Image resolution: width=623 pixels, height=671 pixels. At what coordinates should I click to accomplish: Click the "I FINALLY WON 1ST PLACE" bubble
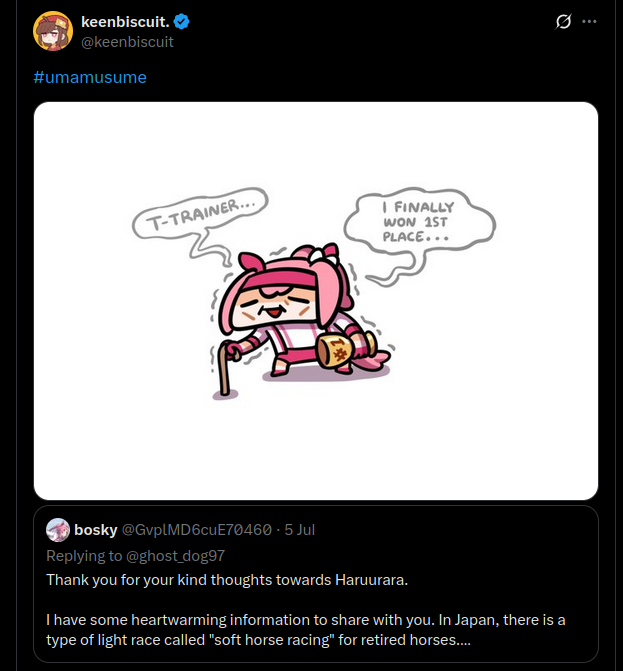(417, 221)
